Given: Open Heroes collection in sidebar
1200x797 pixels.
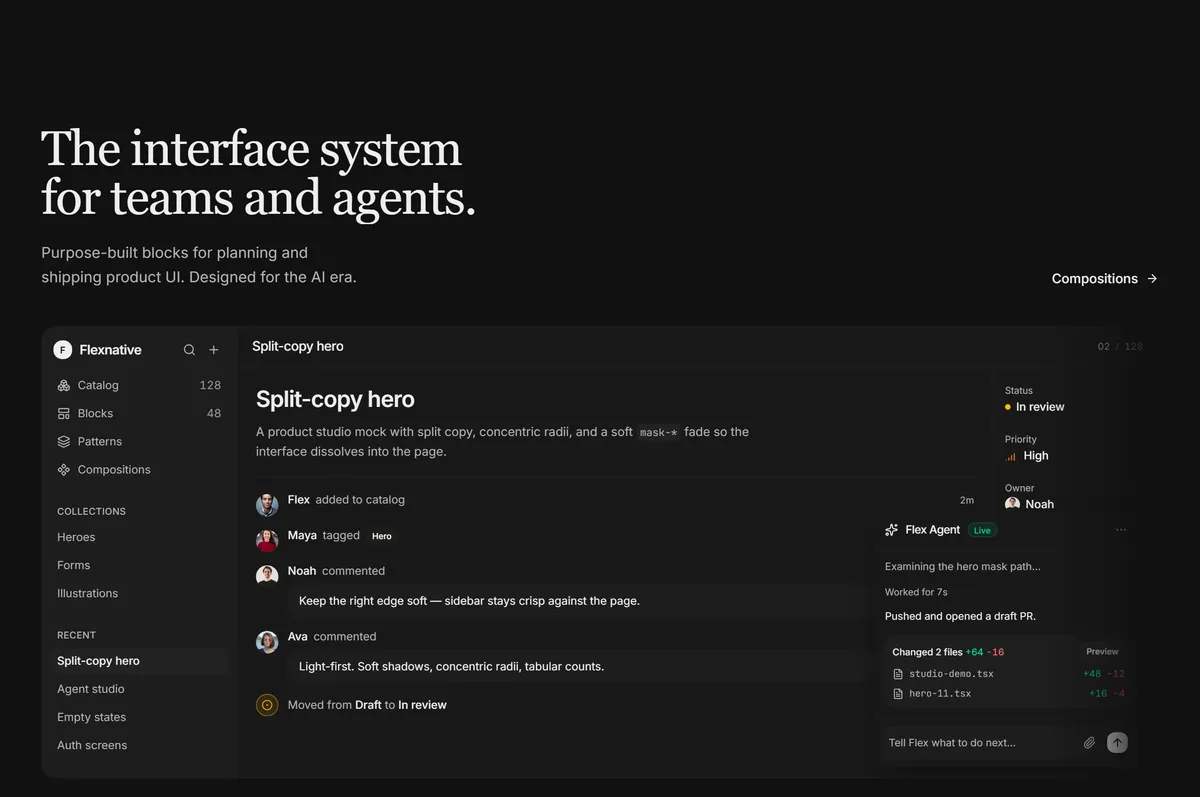Looking at the screenshot, I should (76, 537).
